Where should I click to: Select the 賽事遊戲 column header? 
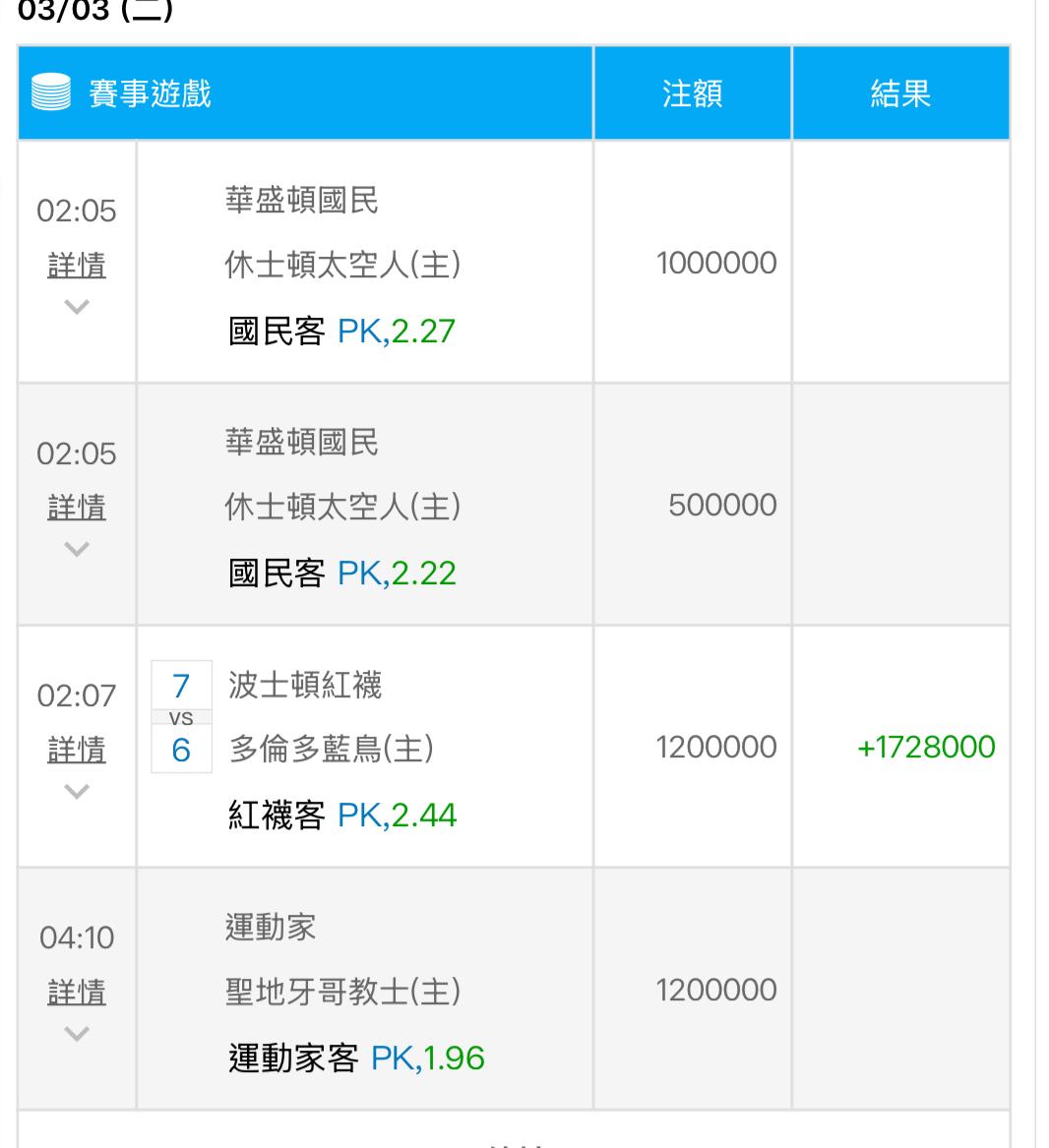click(x=151, y=94)
